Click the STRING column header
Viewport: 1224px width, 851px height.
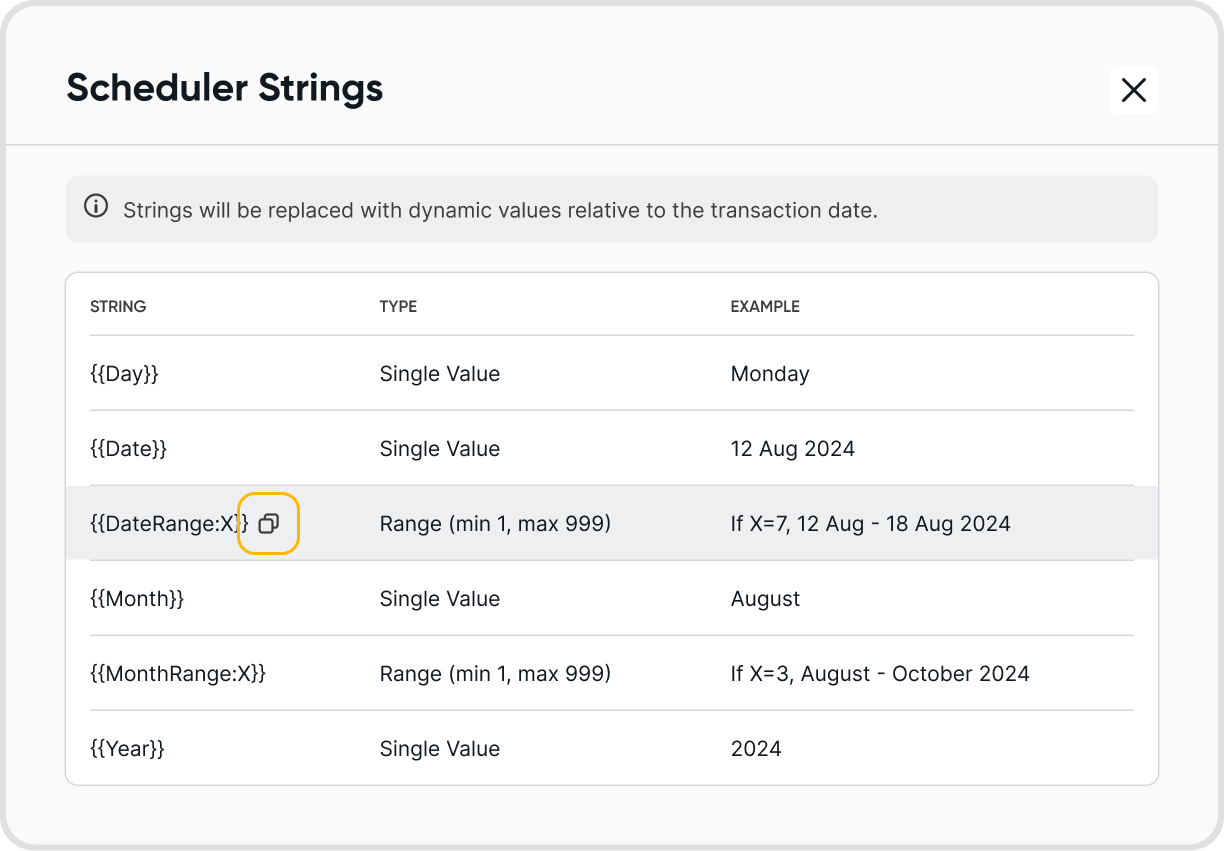point(118,307)
